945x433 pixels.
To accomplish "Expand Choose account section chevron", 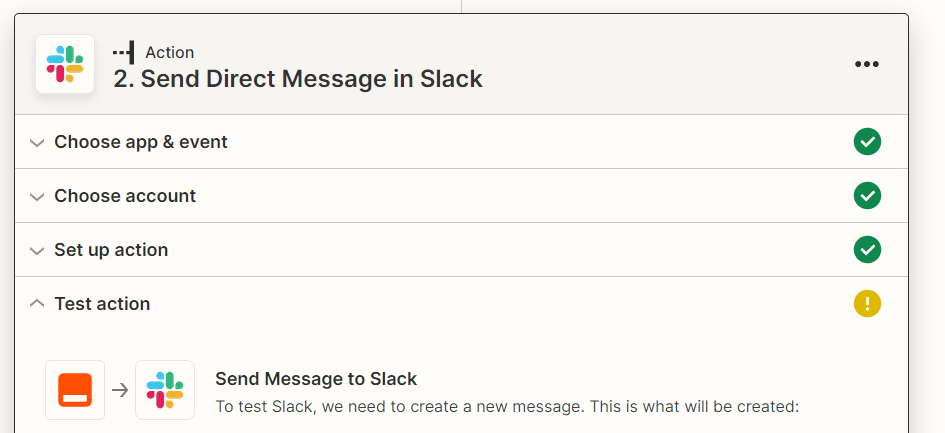I will 37,197.
